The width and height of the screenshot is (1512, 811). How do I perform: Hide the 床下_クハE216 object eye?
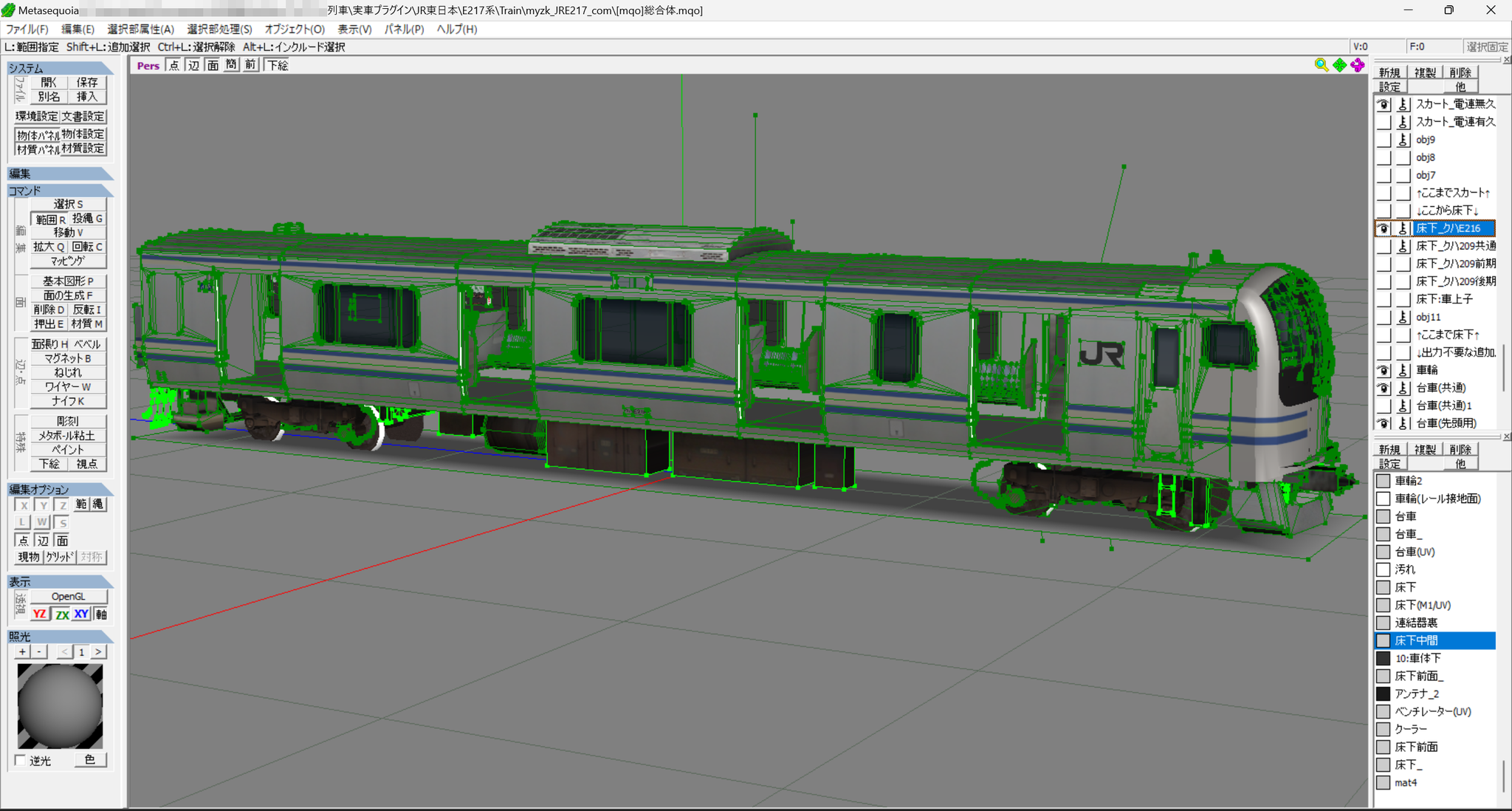[x=1384, y=228]
